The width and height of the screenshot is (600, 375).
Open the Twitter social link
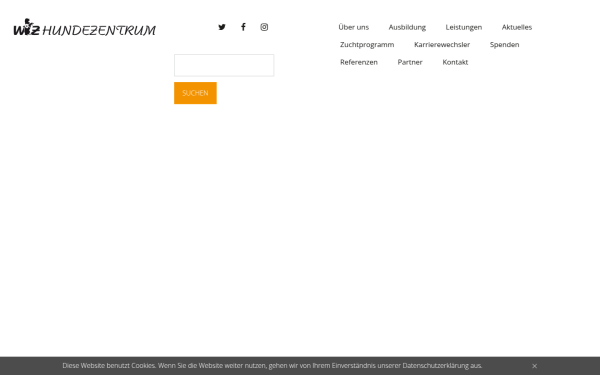click(x=222, y=27)
